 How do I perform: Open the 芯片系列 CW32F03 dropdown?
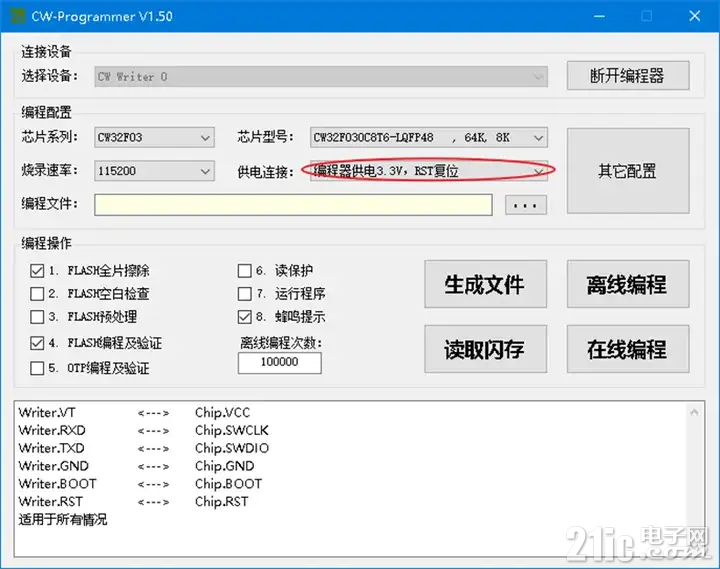[154, 137]
